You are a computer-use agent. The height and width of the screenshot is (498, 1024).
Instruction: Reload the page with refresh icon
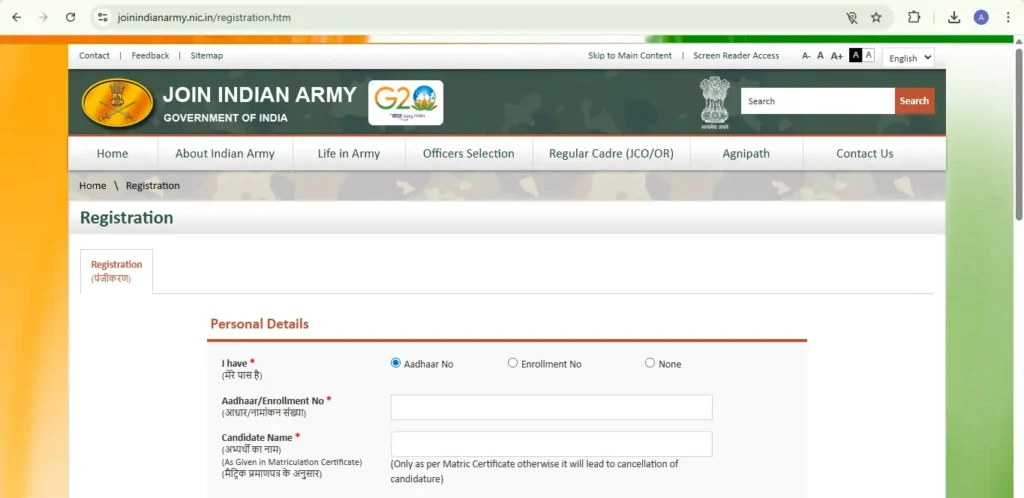[70, 17]
